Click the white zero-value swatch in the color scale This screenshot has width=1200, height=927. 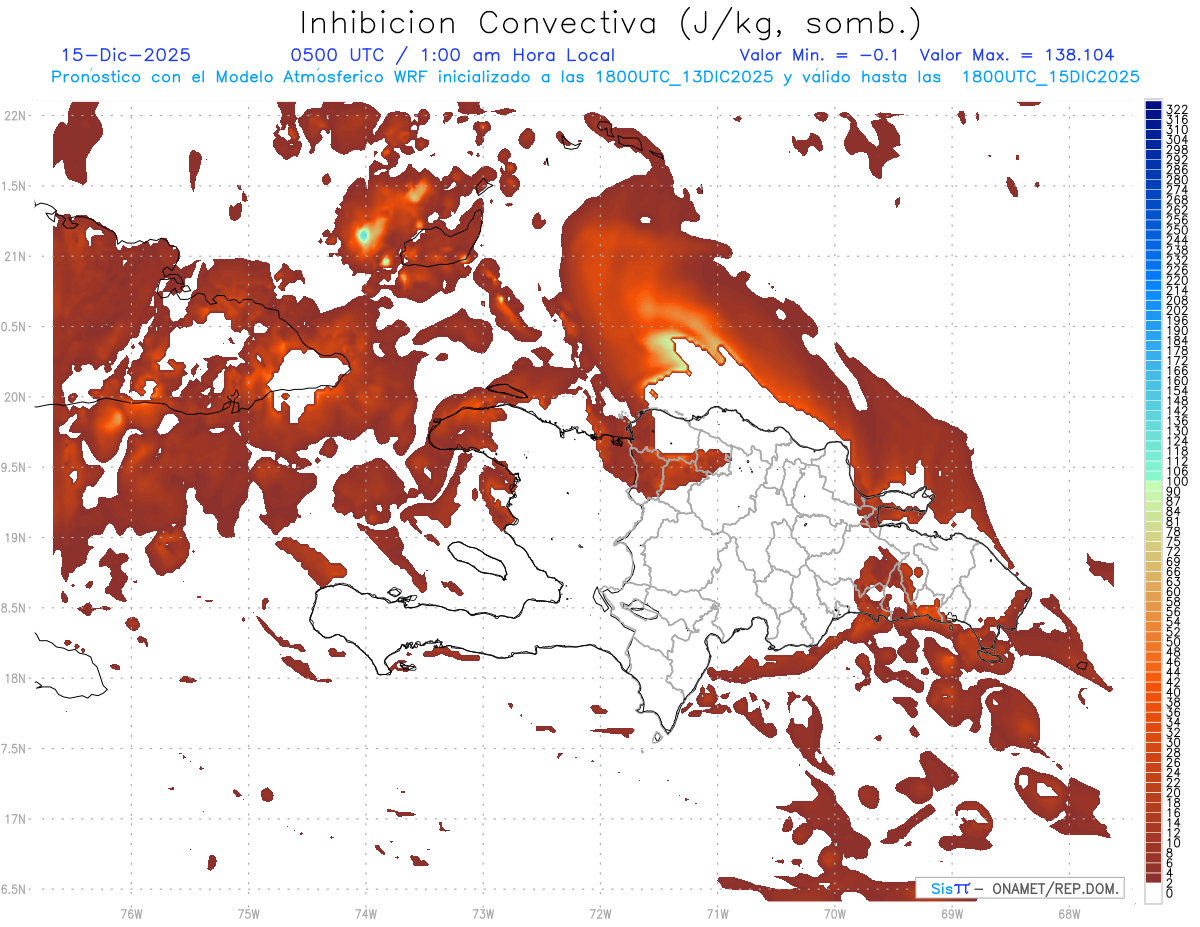point(1154,895)
